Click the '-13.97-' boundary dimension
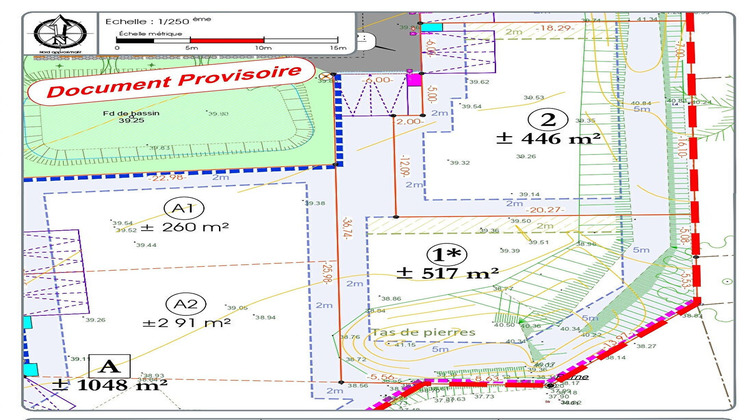 tap(616, 342)
